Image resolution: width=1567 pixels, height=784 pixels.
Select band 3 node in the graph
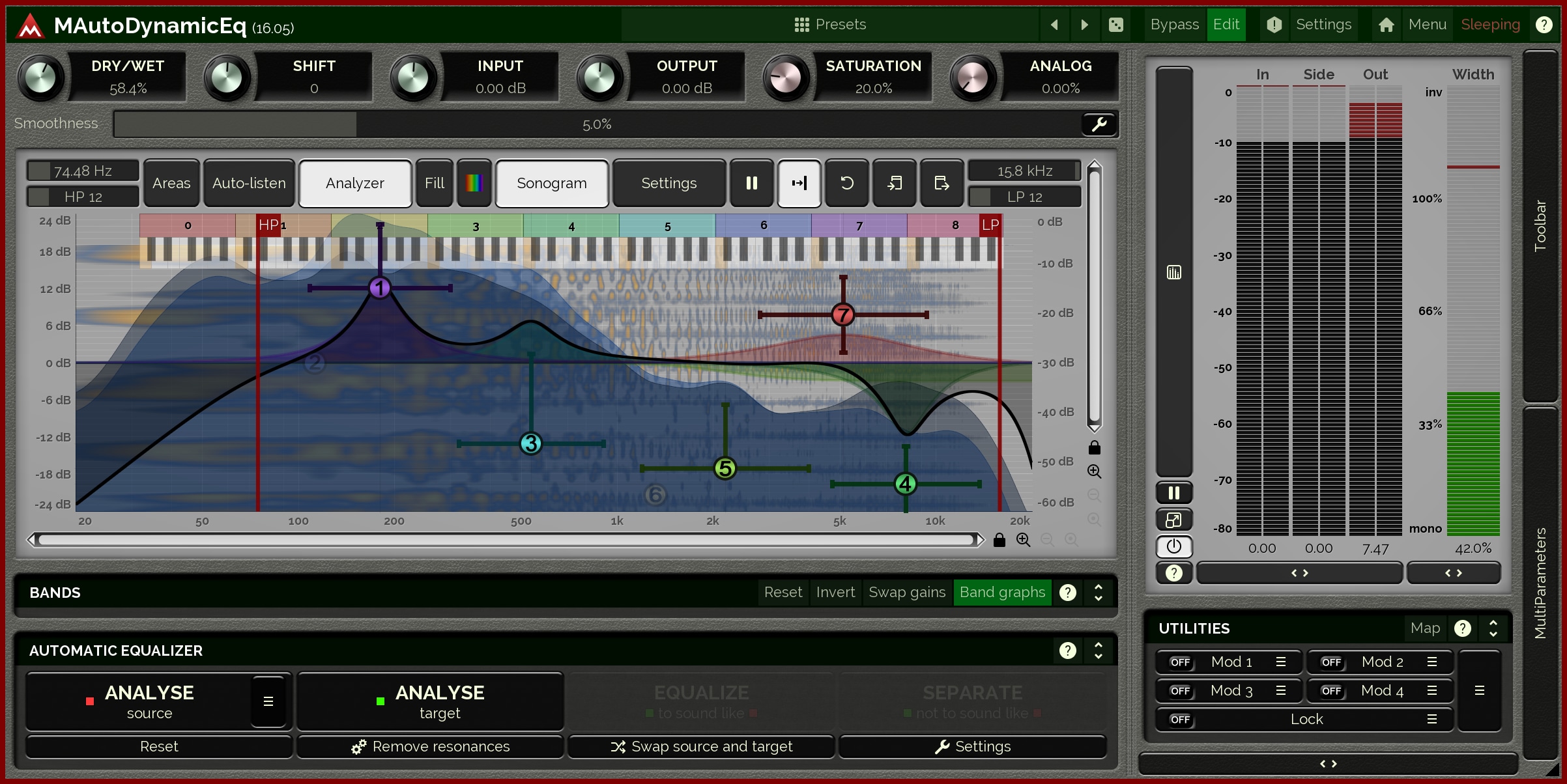click(531, 443)
